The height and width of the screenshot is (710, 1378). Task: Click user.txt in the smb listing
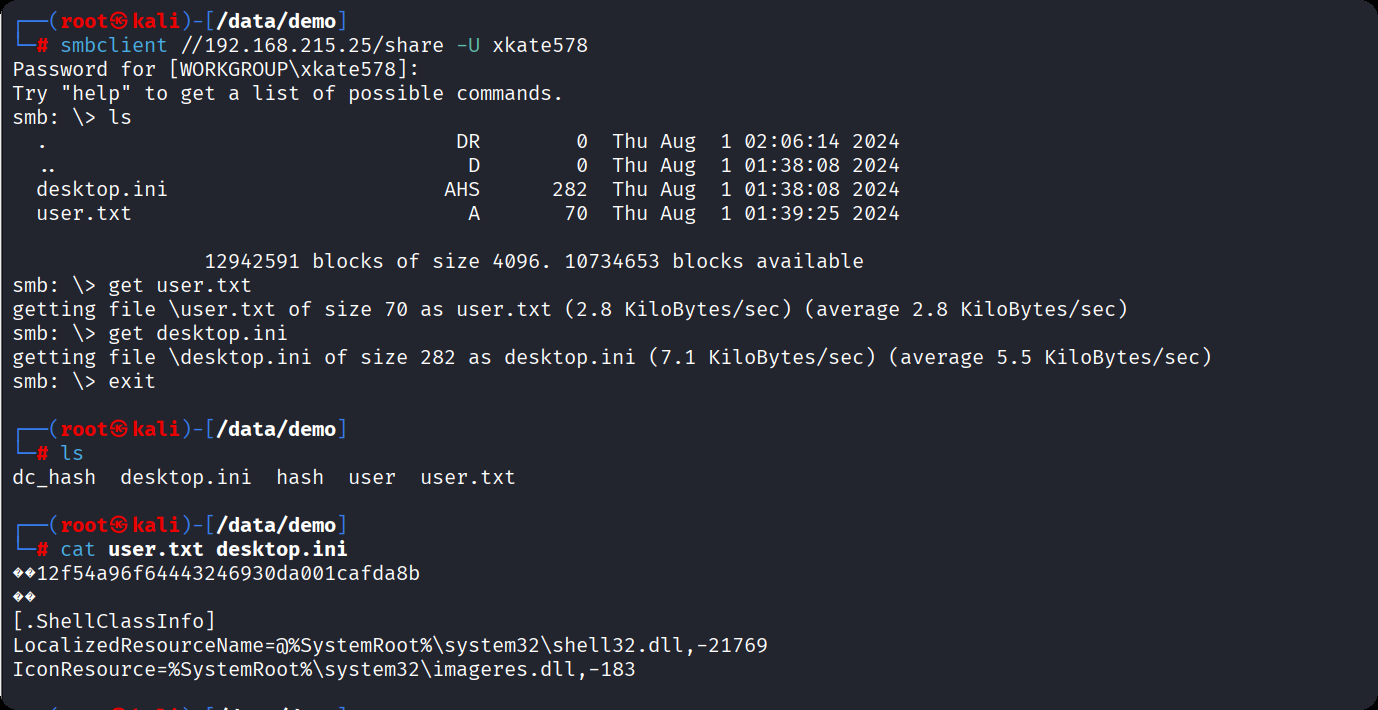tap(83, 213)
